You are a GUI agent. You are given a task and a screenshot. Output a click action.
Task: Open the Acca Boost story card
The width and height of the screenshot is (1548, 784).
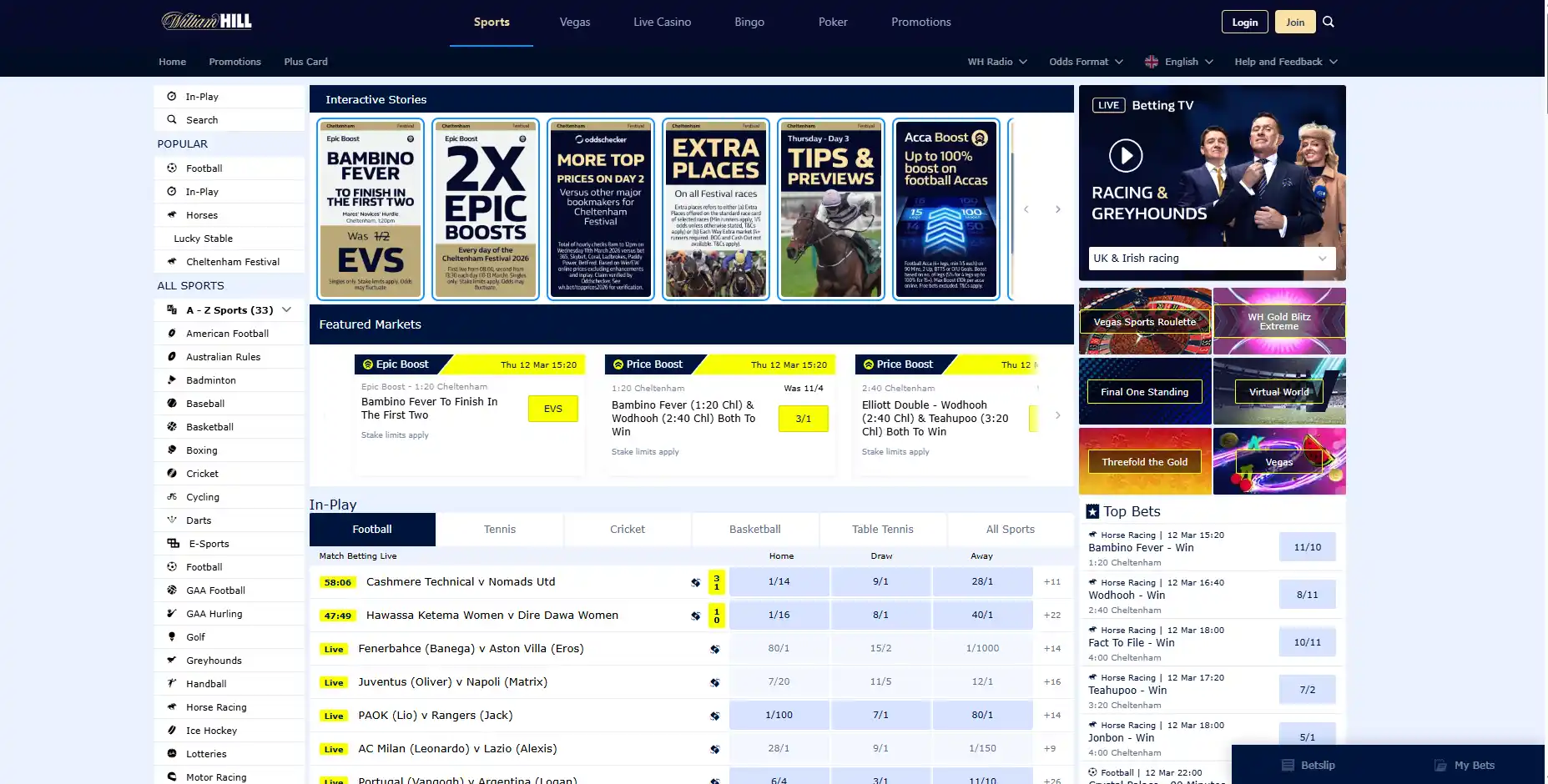946,209
